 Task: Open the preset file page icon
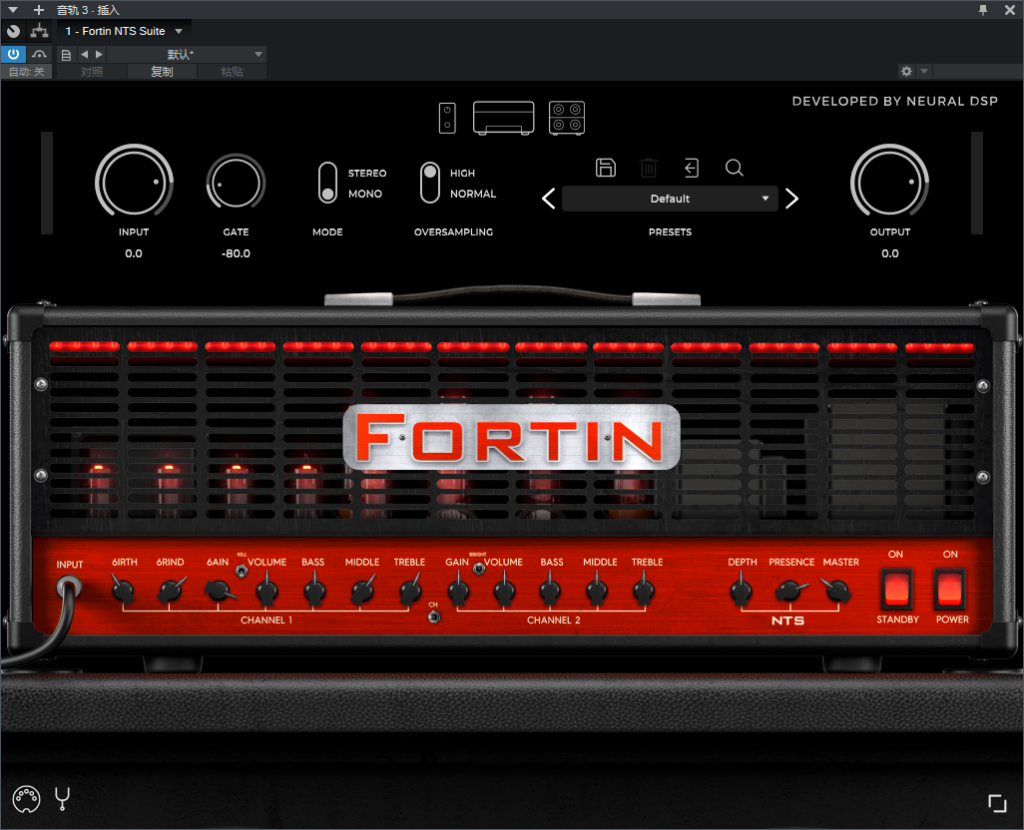[x=66, y=55]
